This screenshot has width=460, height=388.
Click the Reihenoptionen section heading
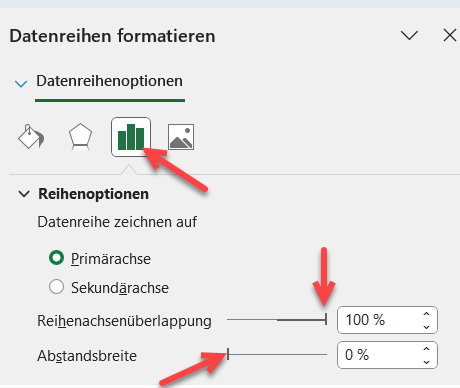(x=93, y=194)
